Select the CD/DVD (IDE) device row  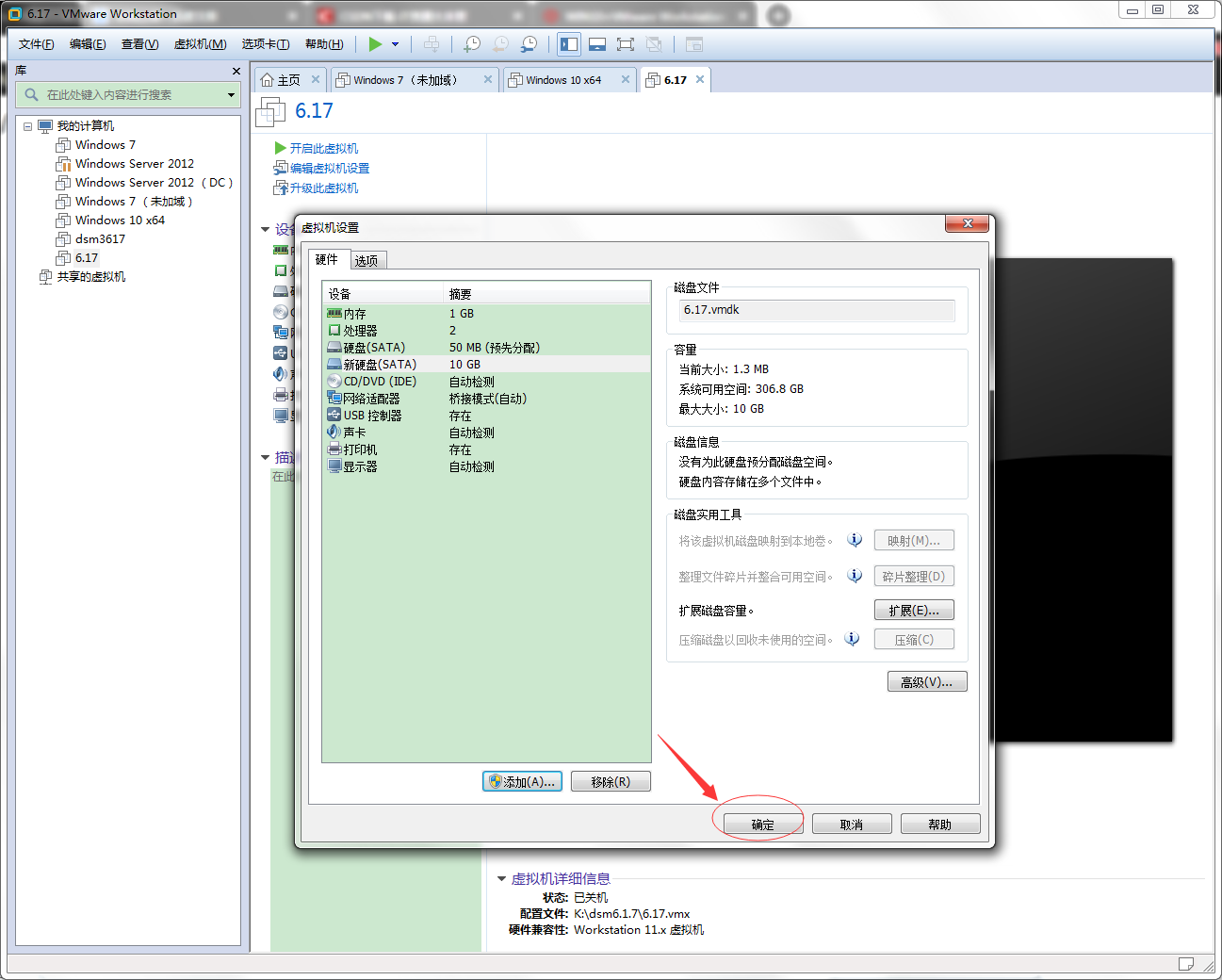486,382
